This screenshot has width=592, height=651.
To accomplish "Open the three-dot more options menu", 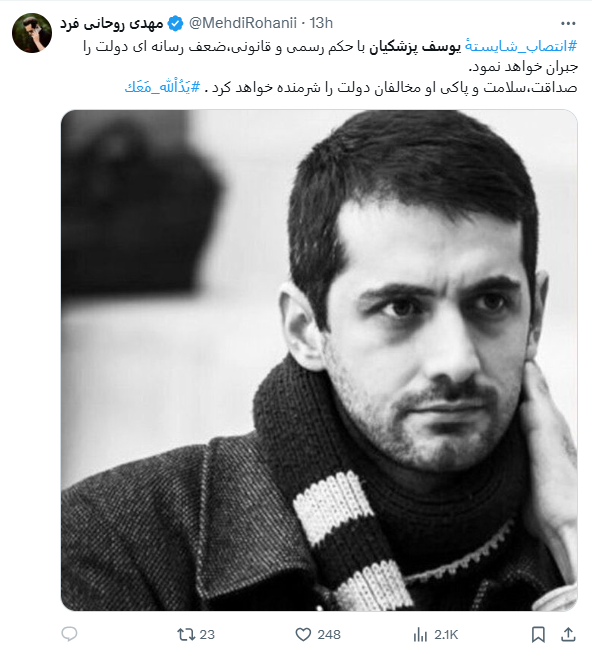I will pos(568,24).
